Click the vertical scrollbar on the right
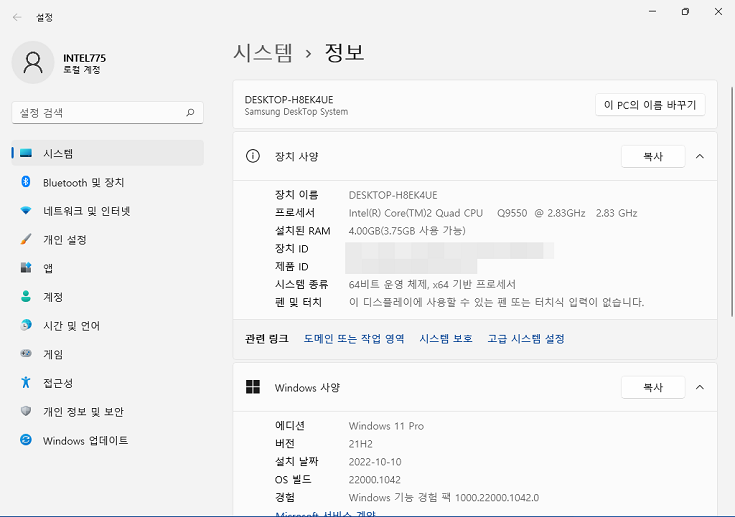Image resolution: width=735 pixels, height=517 pixels. coord(731,202)
